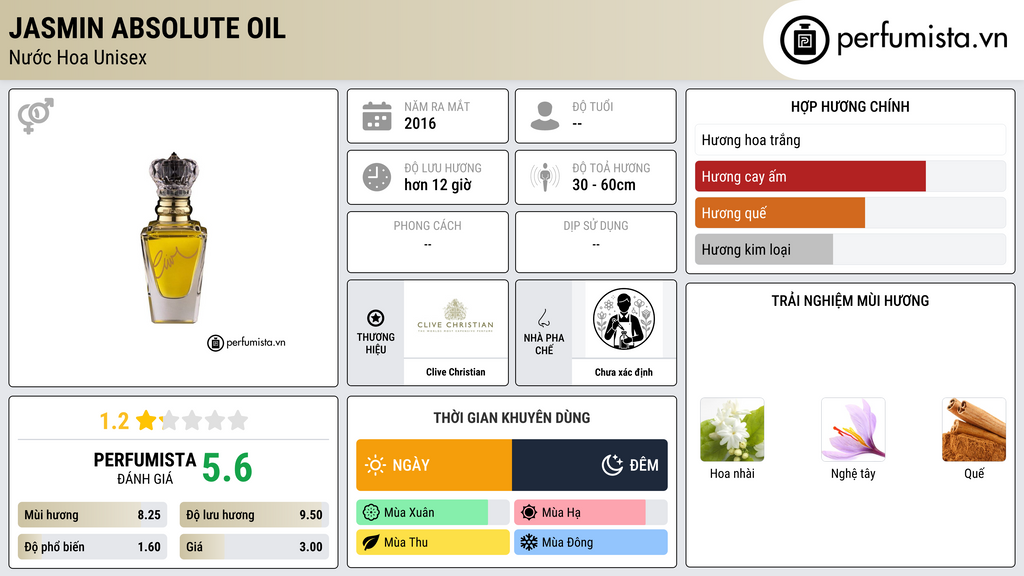The image size is (1024, 576).
Task: Click the star badge brand icon
Action: point(376,318)
